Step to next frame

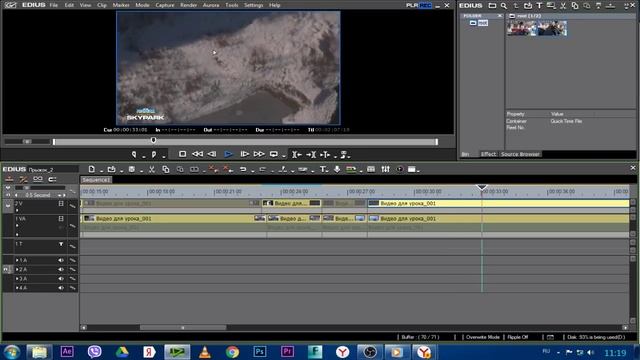click(244, 154)
